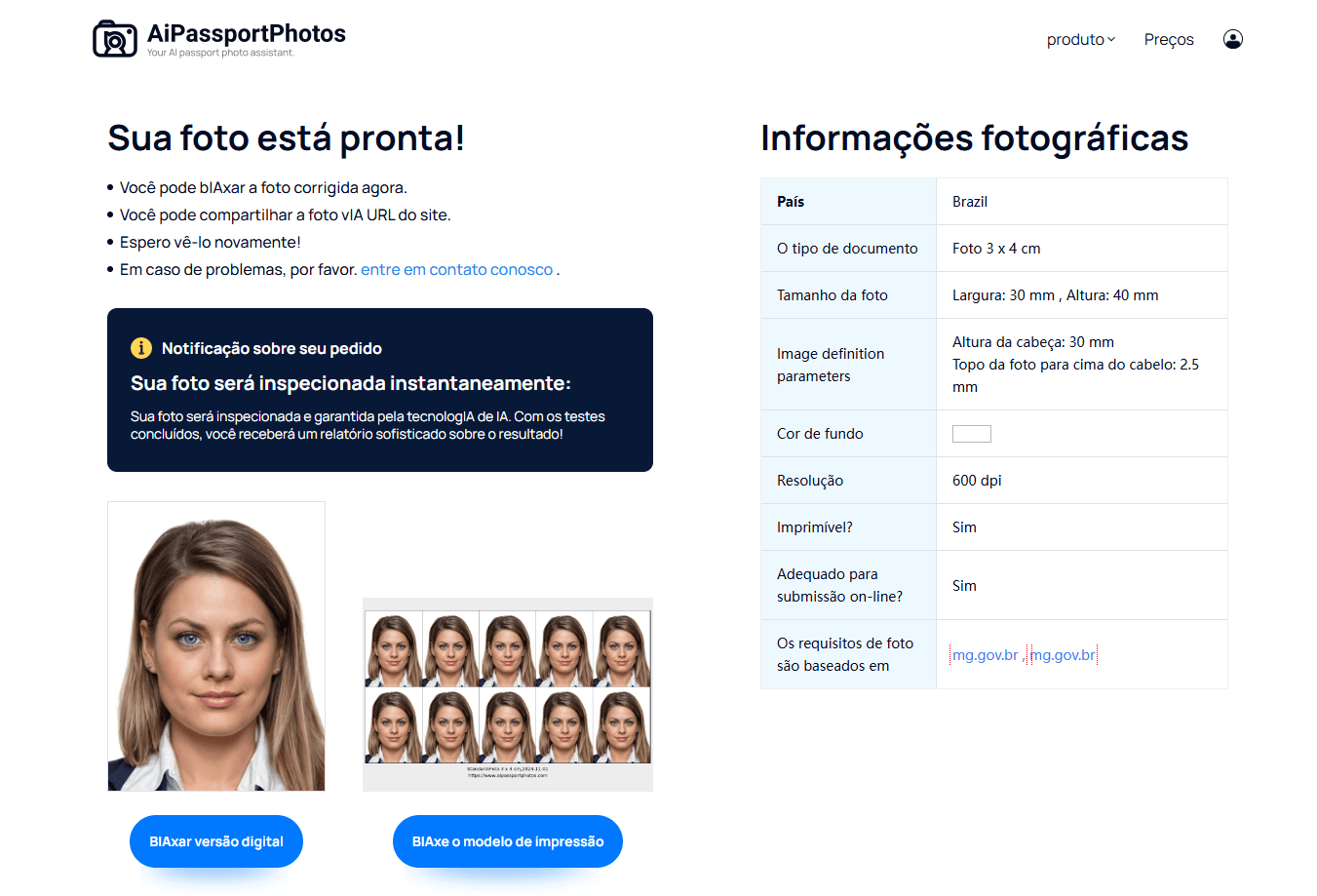Click the AiPassportPhotos camera logo icon
The height and width of the screenshot is (896, 1317).
pyautogui.click(x=115, y=39)
